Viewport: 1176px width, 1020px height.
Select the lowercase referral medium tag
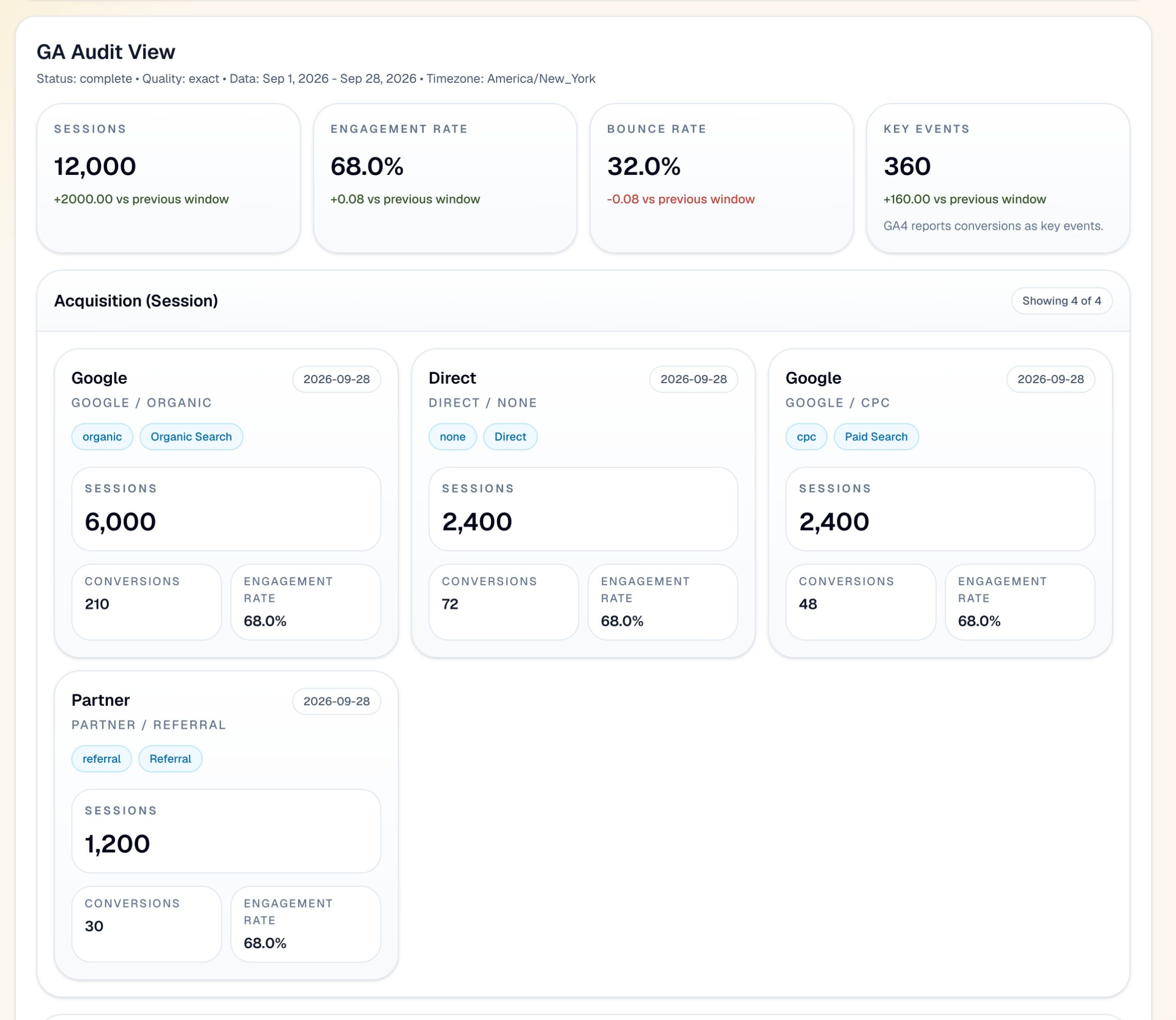tap(101, 759)
